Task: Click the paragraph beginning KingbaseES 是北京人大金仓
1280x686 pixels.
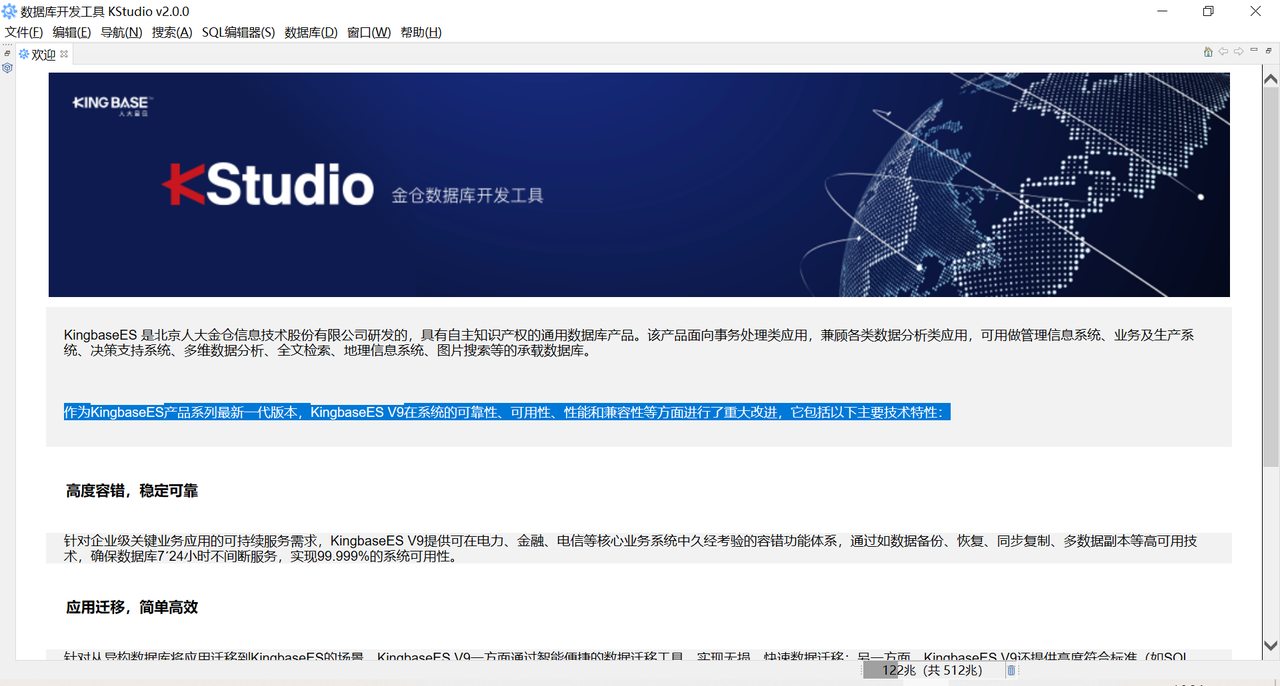Action: pos(629,343)
